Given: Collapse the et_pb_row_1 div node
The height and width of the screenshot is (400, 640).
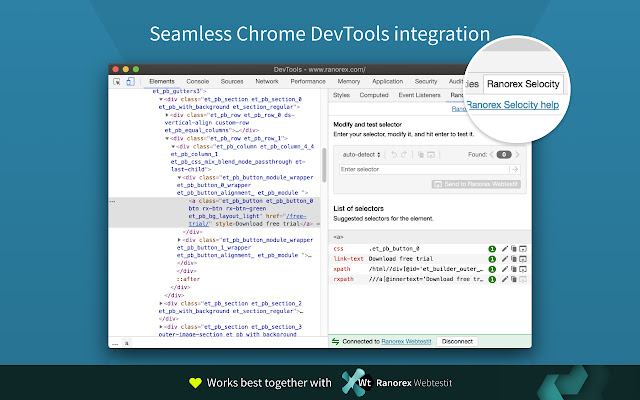Looking at the screenshot, I should point(167,139).
